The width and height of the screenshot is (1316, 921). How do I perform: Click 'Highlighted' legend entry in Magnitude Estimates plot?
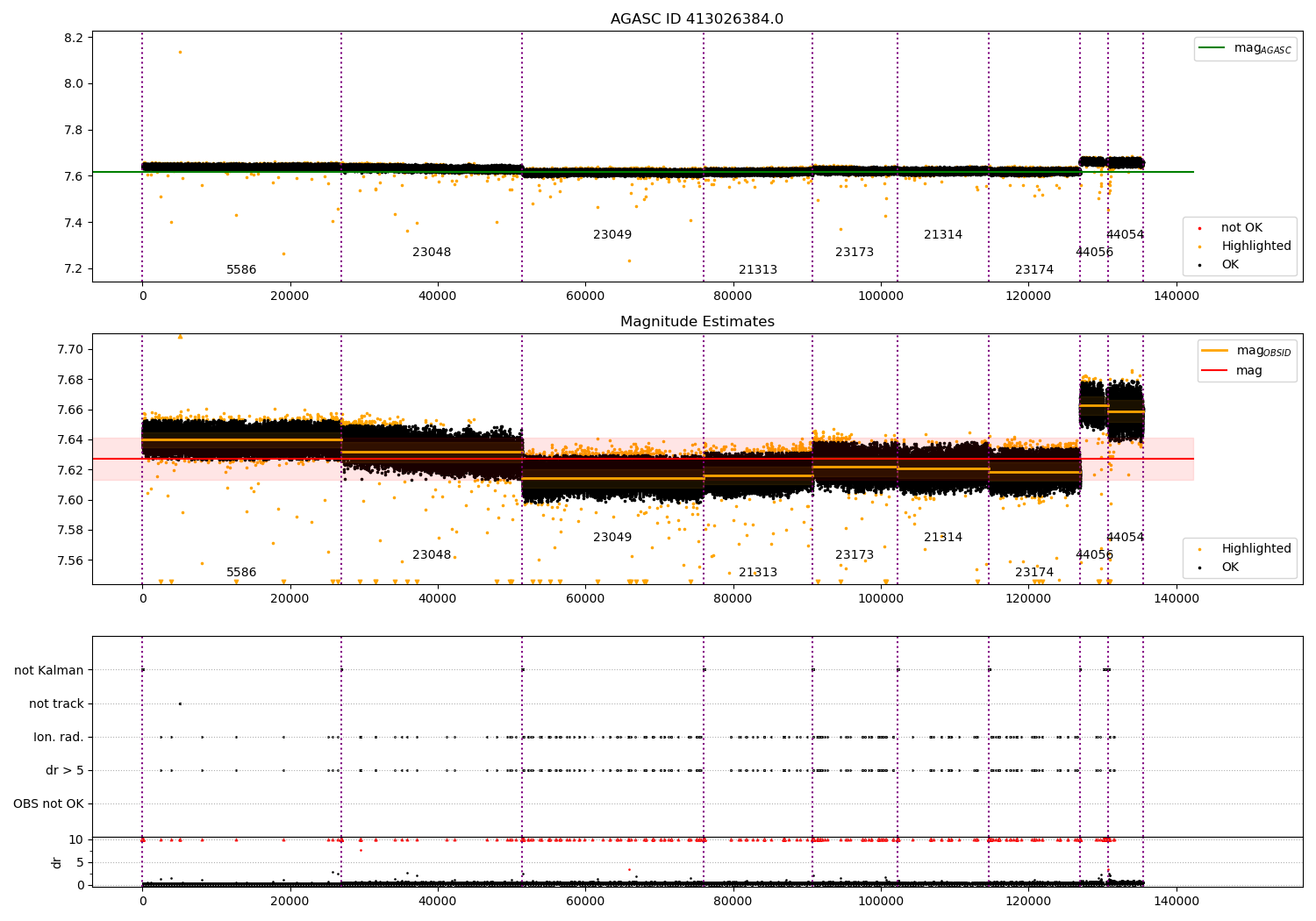pyautogui.click(x=1246, y=549)
